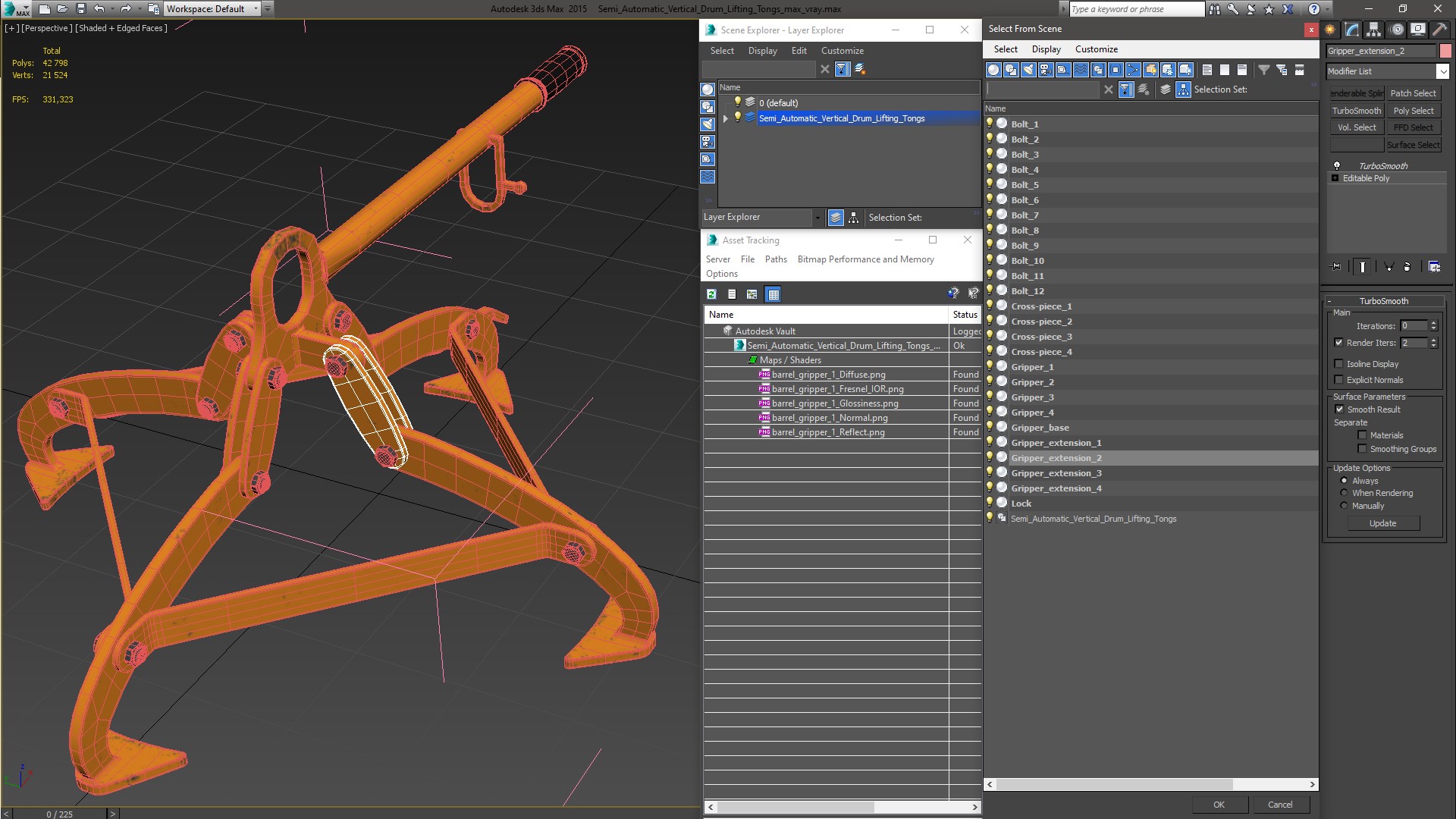Open the Modify command panel tab
Viewport: 1456px width, 819px height.
[1352, 30]
